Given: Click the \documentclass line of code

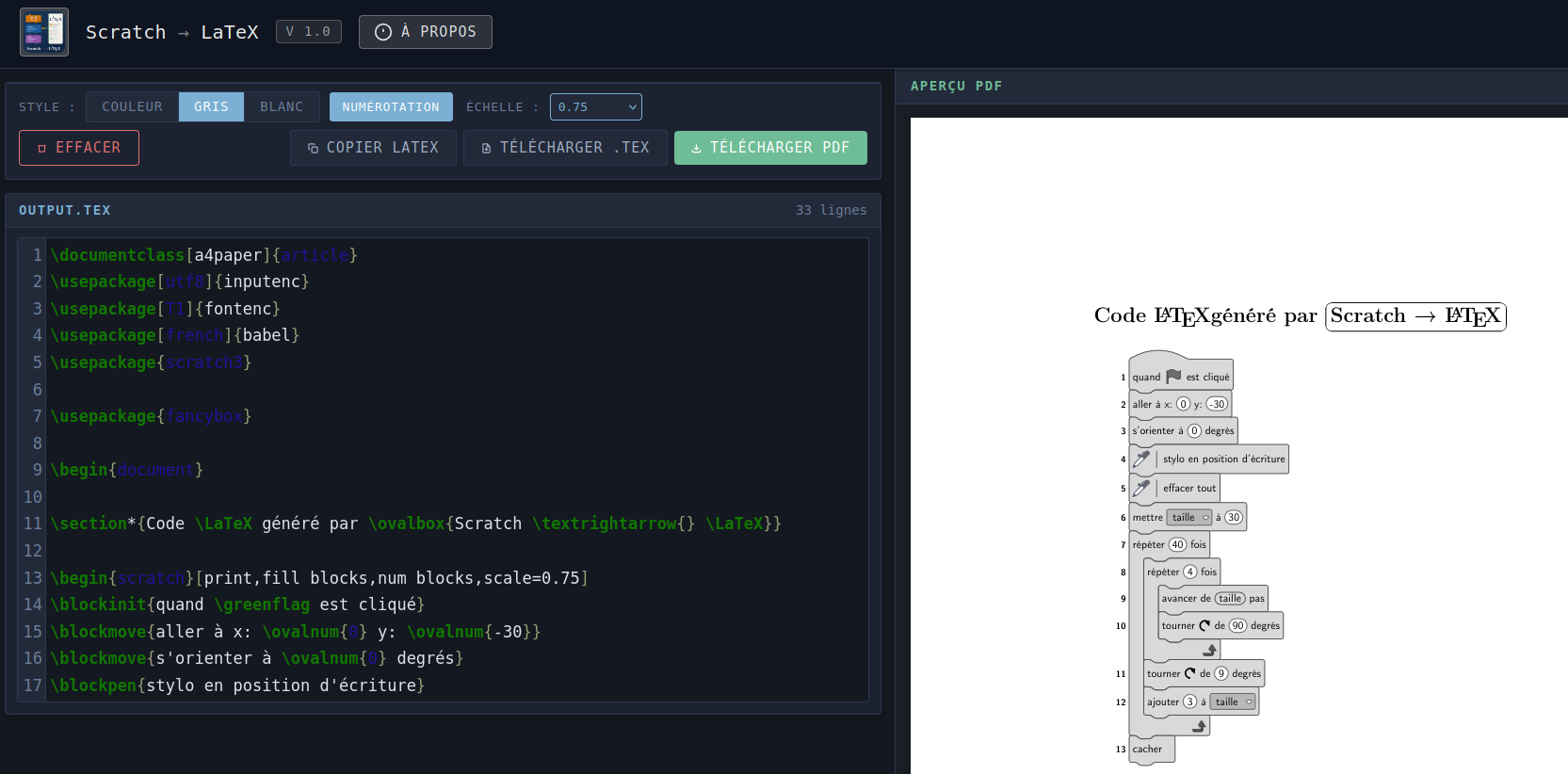Looking at the screenshot, I should click(204, 255).
